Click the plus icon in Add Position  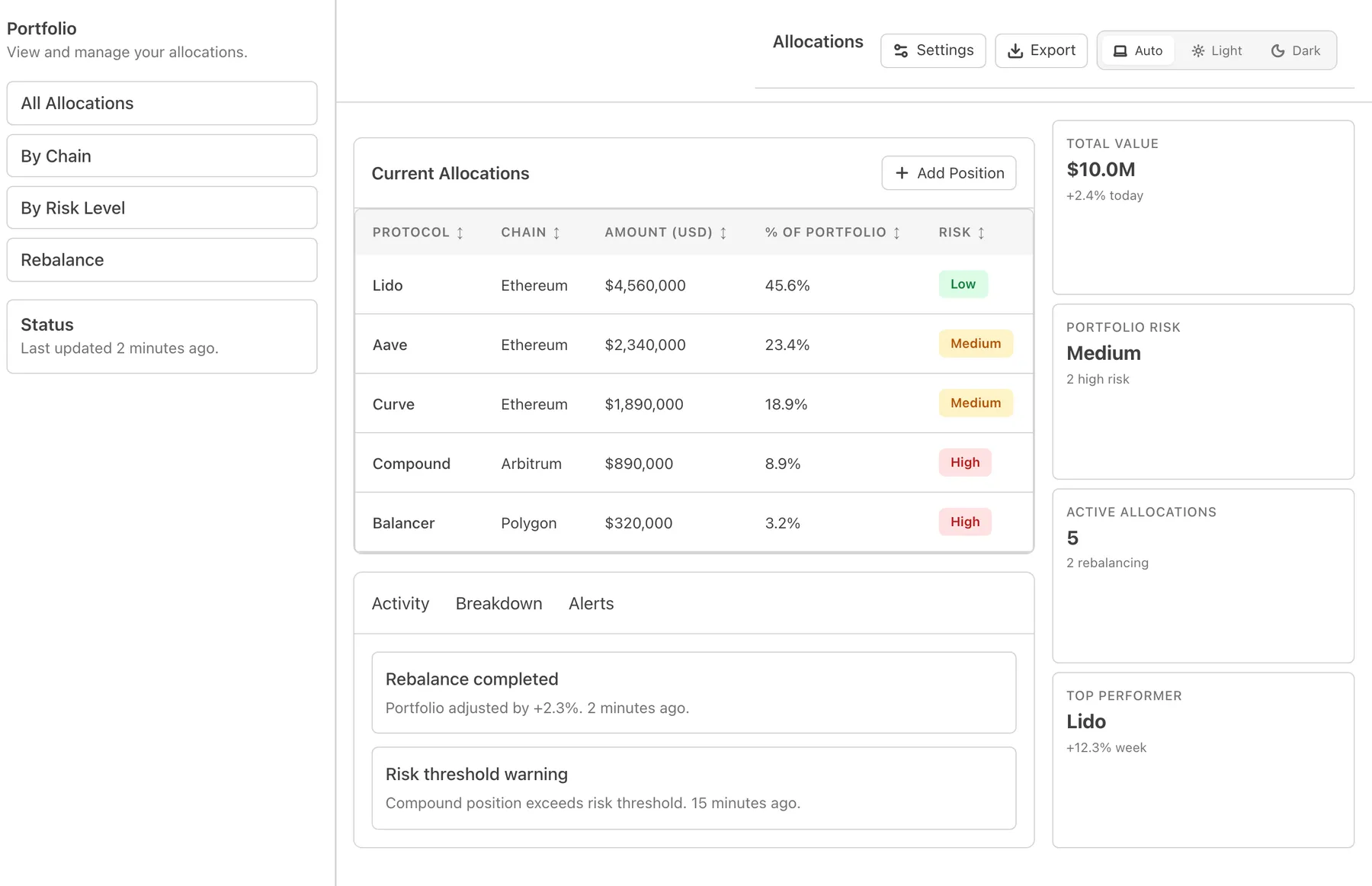(902, 173)
